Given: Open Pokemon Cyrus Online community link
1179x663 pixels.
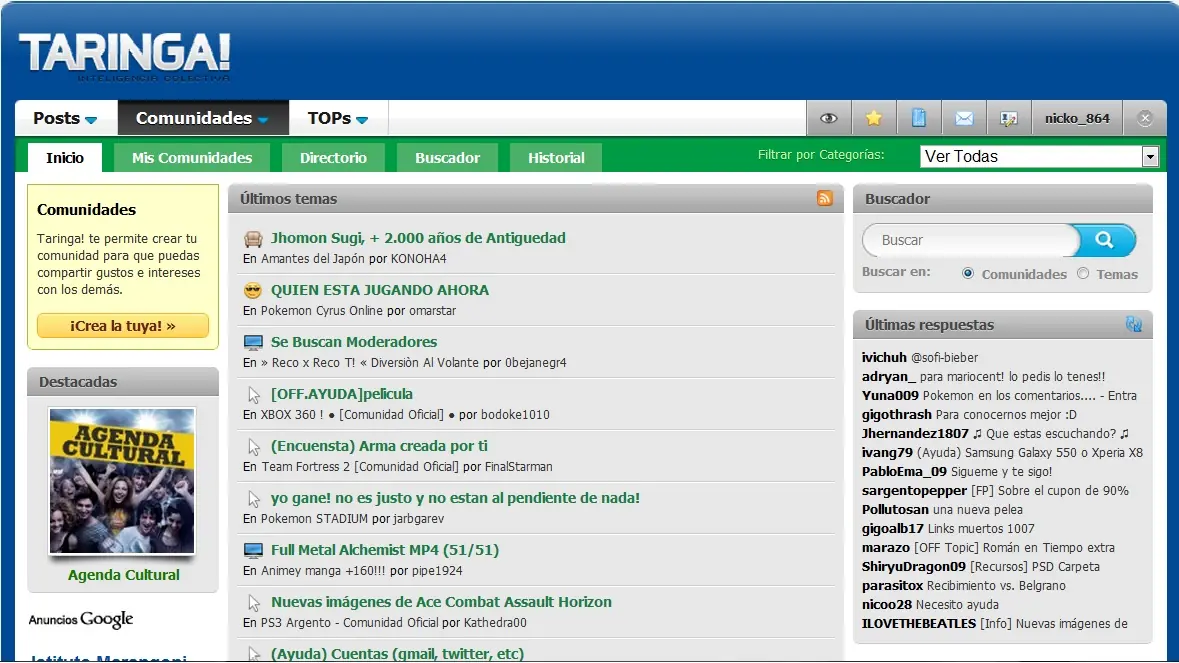Looking at the screenshot, I should click(x=322, y=310).
